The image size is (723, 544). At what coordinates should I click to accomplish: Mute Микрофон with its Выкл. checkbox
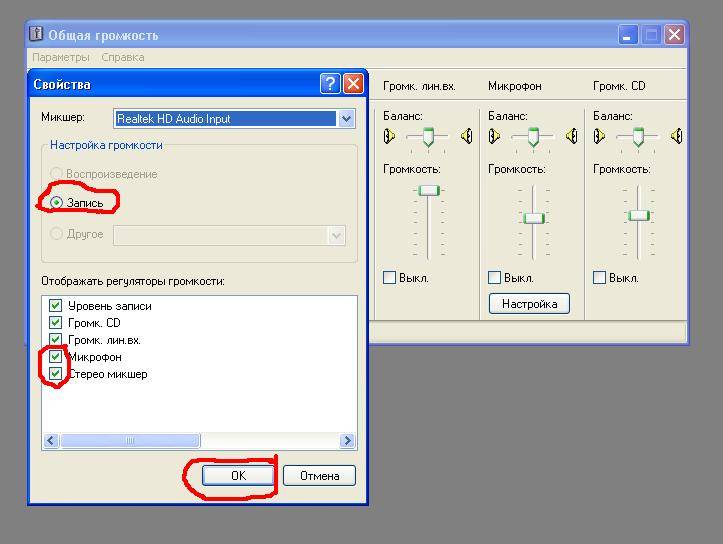pyautogui.click(x=494, y=278)
